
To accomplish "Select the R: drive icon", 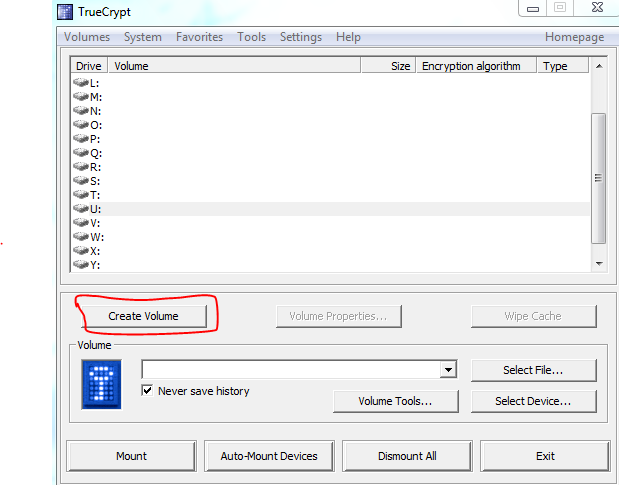I will click(81, 167).
